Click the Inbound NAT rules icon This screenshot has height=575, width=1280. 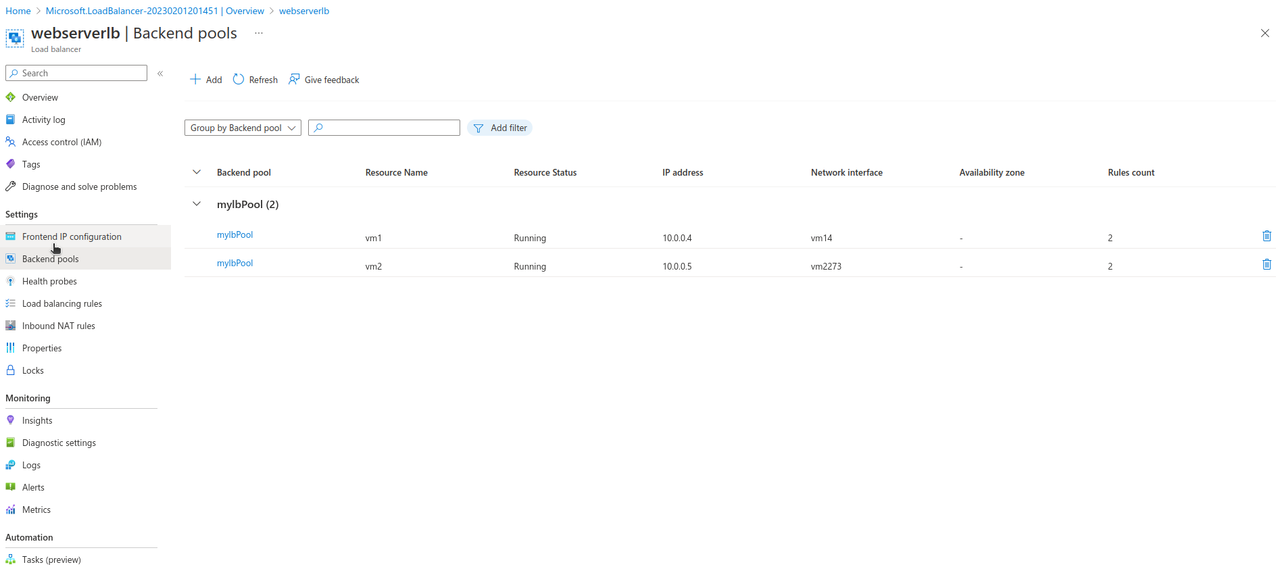(11, 325)
